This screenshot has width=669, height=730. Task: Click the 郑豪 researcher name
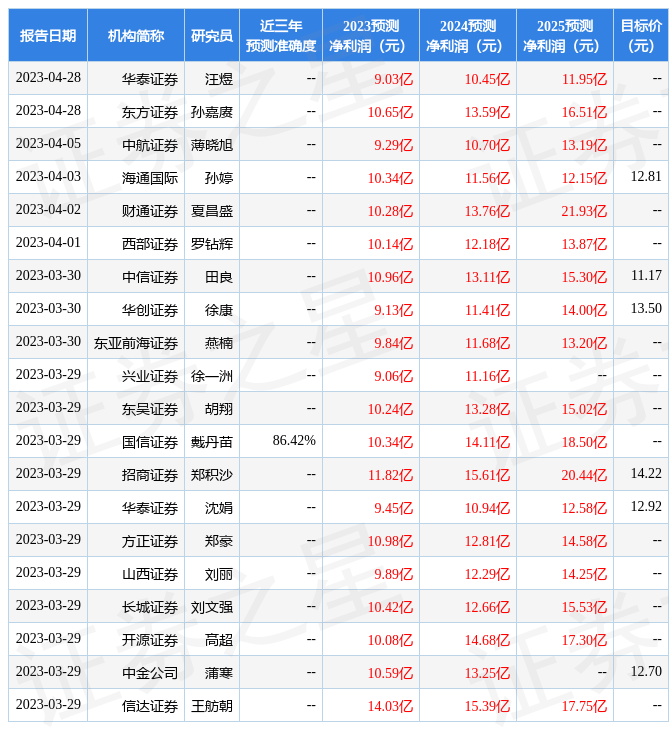(219, 541)
